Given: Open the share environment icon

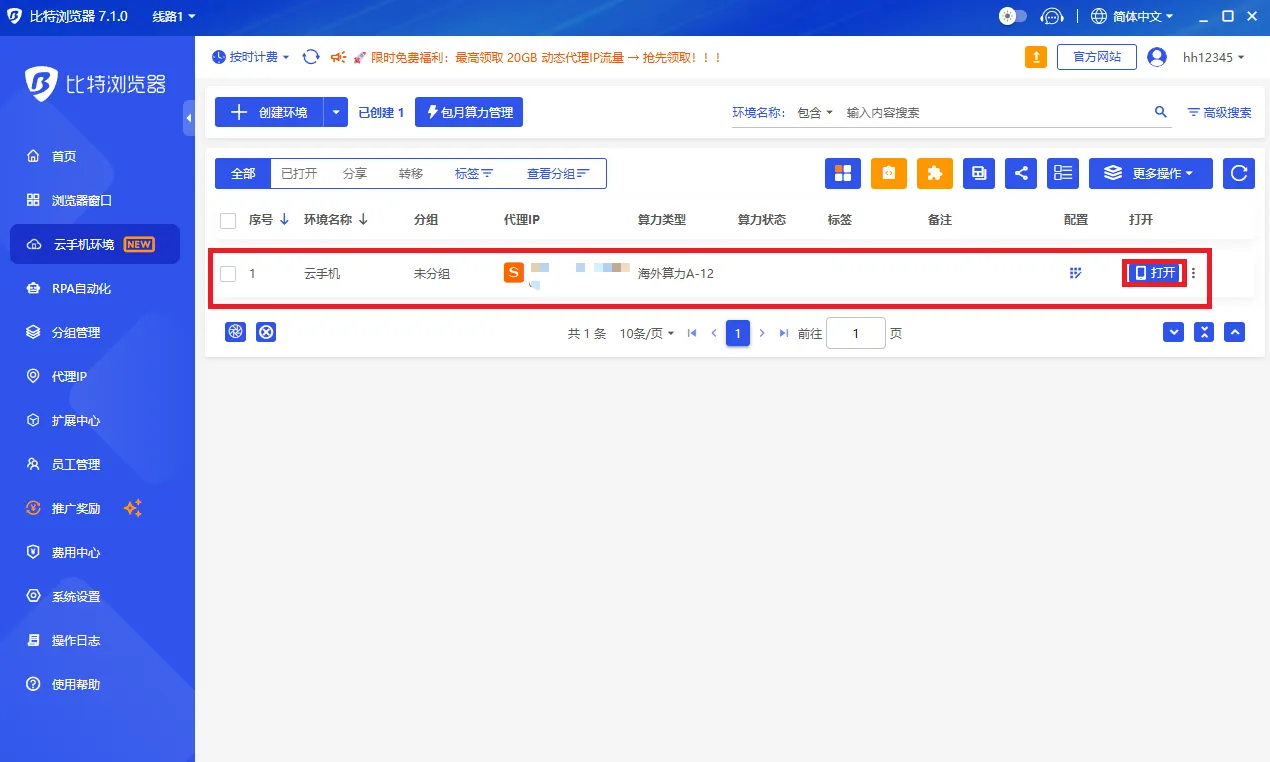Looking at the screenshot, I should click(1020, 173).
